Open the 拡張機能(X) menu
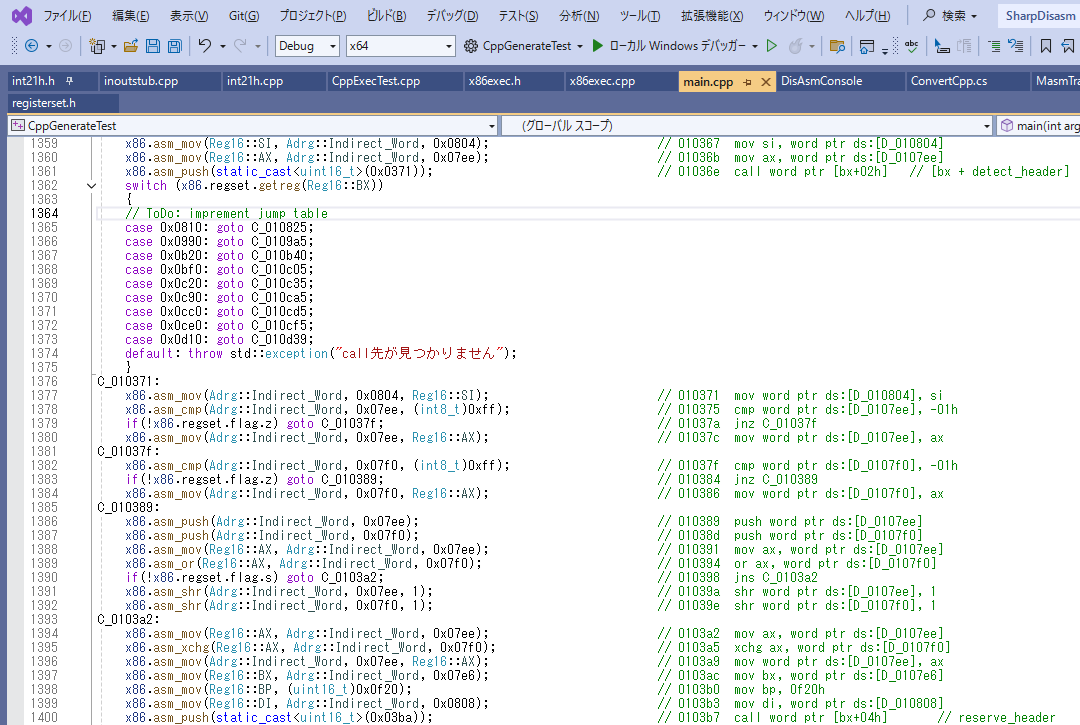 (712, 15)
